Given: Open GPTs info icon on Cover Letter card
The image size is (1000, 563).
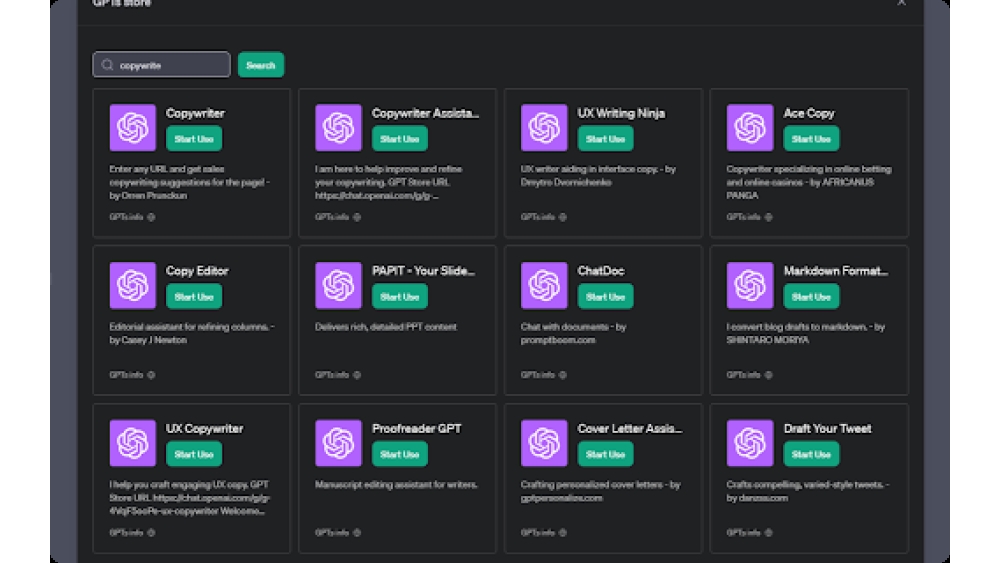Looking at the screenshot, I should (x=562, y=532).
